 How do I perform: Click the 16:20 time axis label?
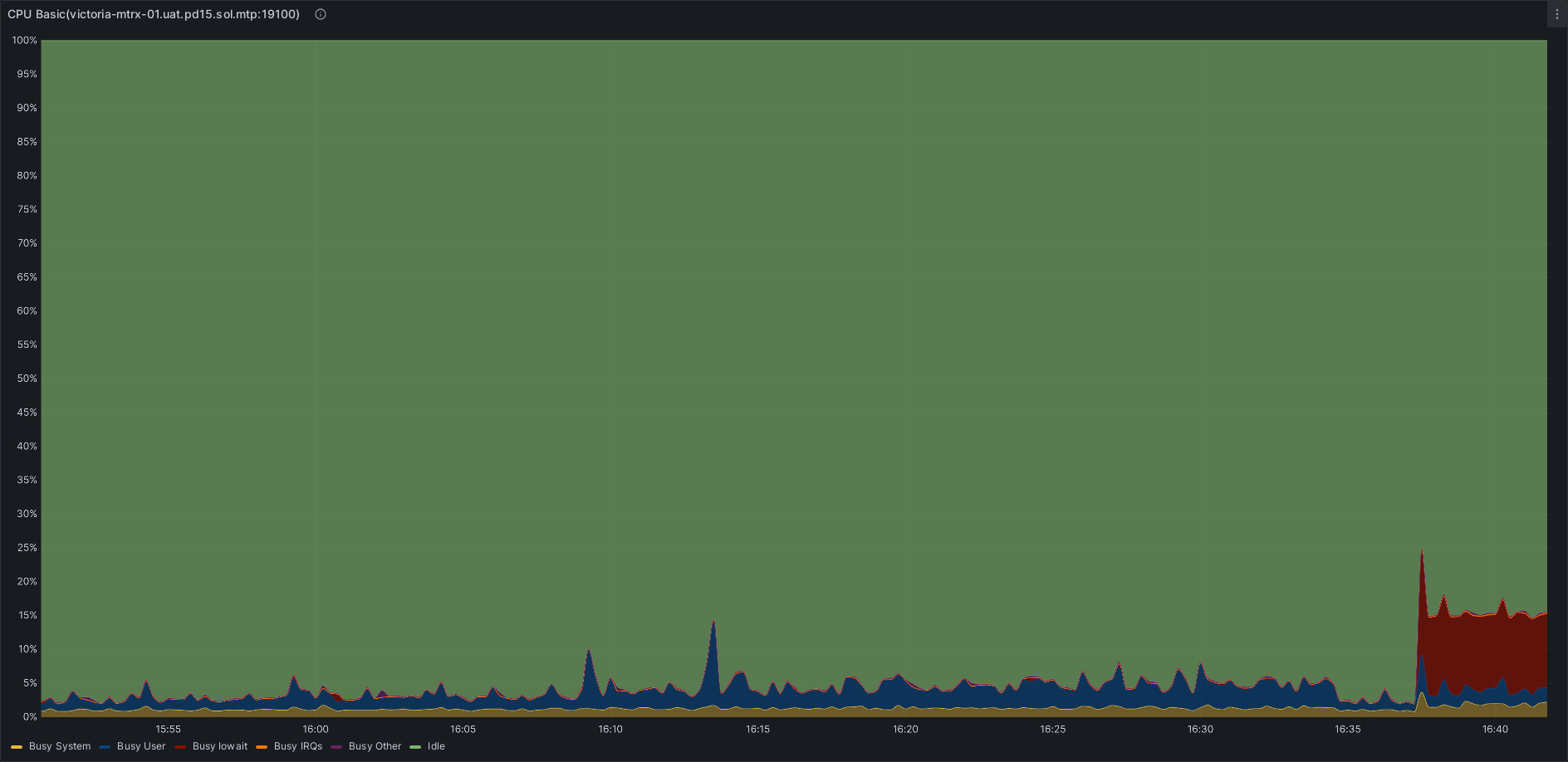pos(905,729)
